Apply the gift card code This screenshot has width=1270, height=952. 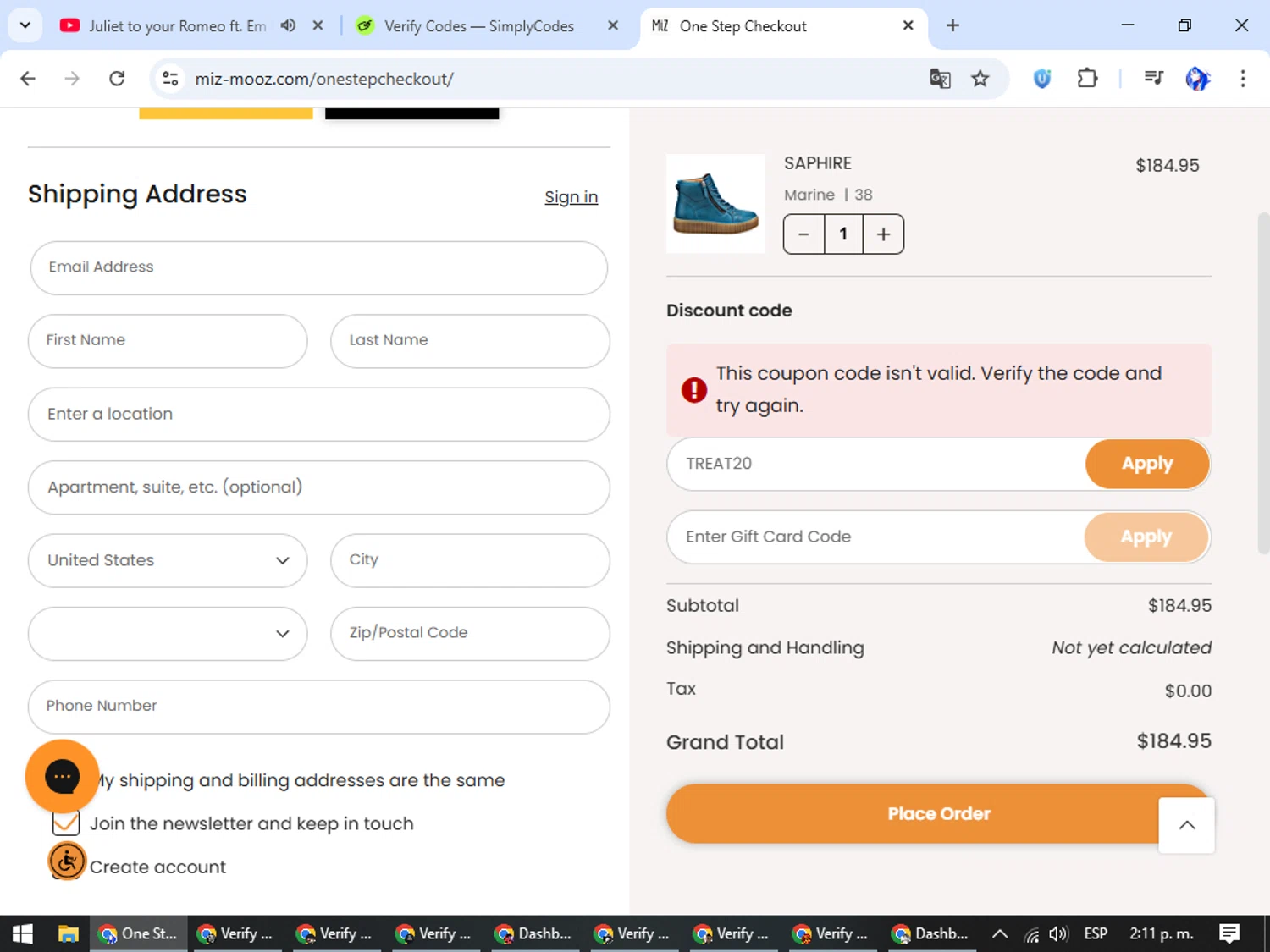point(1146,537)
